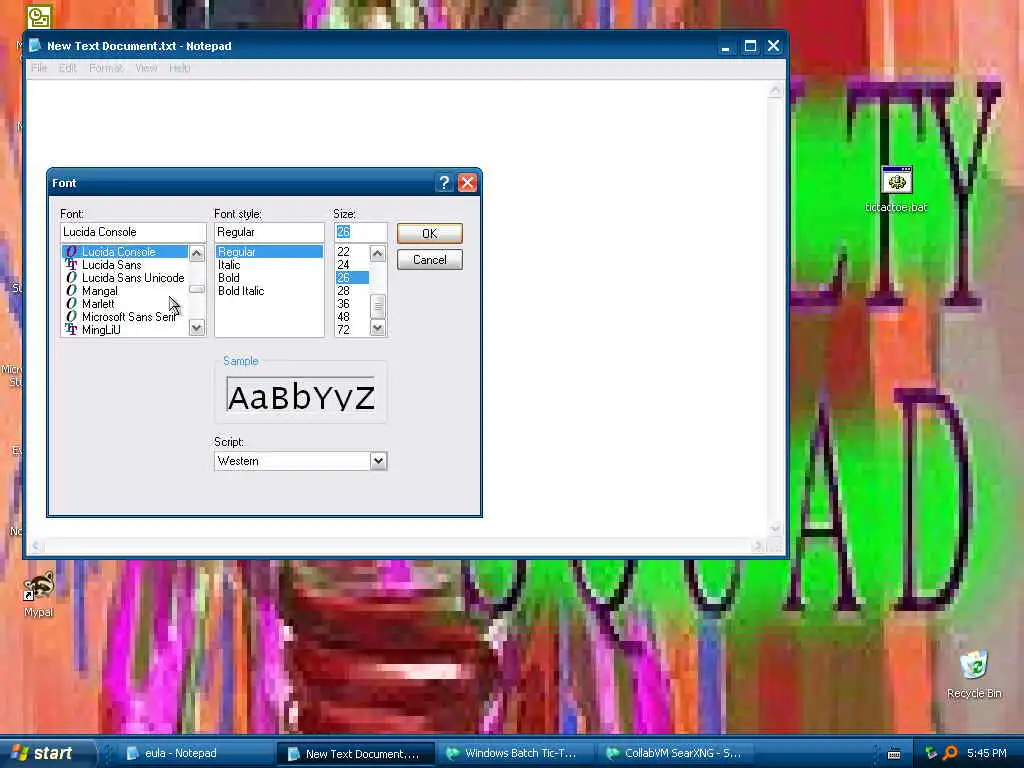The image size is (1024, 768).
Task: Click Cancel in the Font dialog
Action: [x=430, y=260]
